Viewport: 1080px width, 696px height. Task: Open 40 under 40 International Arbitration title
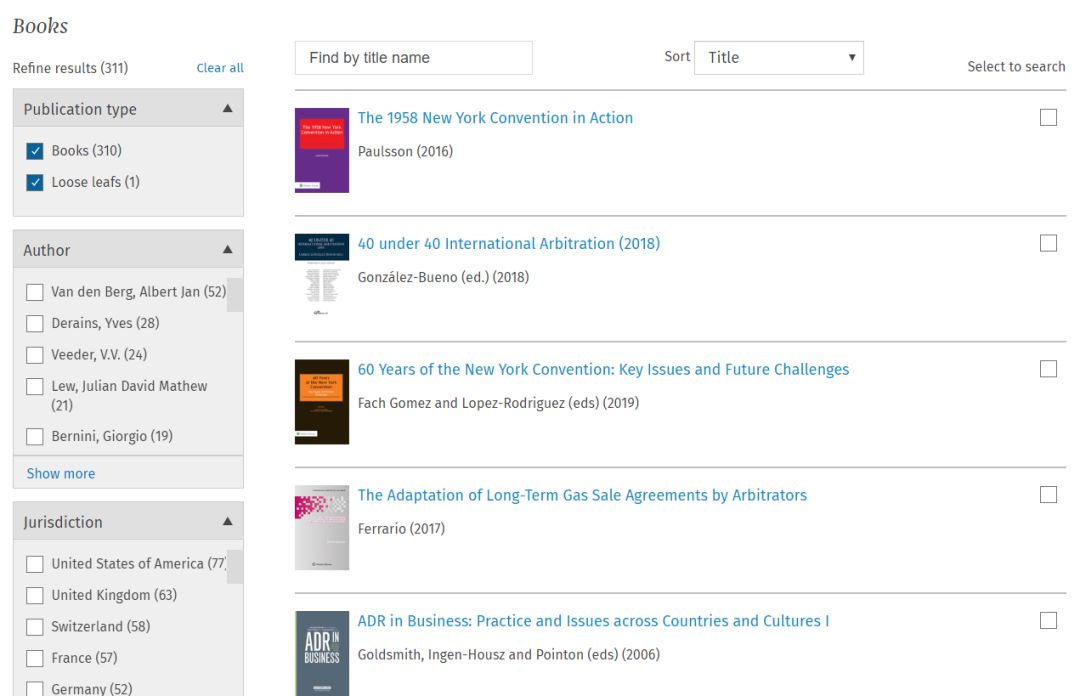(x=508, y=244)
